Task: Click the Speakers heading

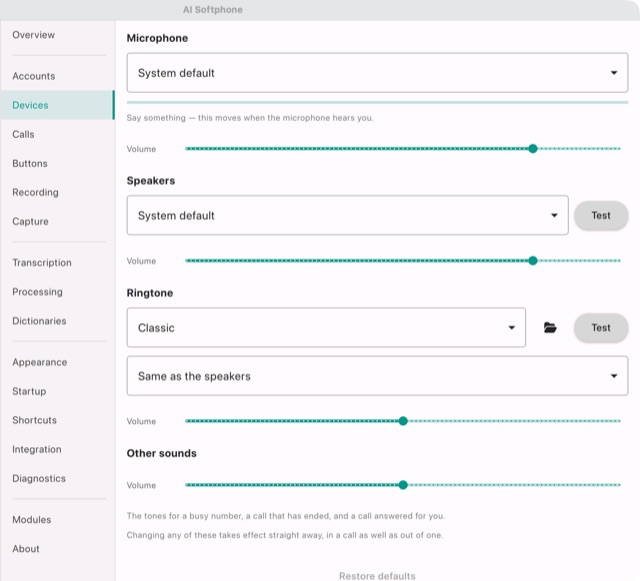Action: (x=151, y=180)
